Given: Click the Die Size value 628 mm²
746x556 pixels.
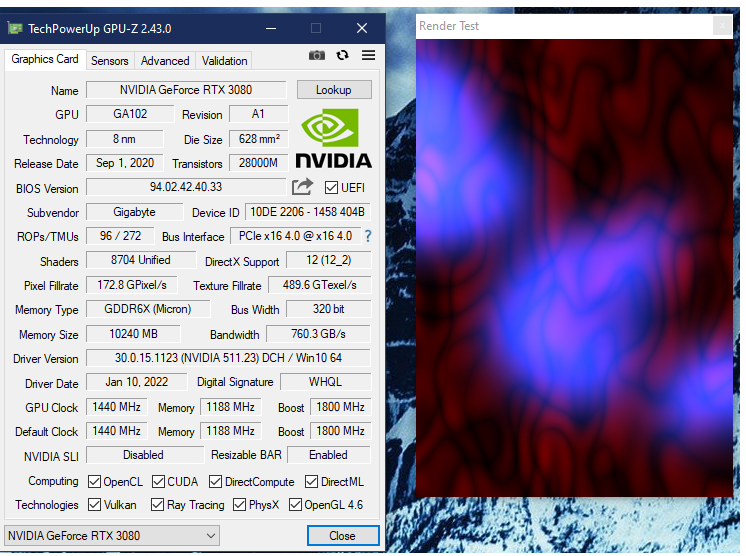Looking at the screenshot, I should pos(258,139).
